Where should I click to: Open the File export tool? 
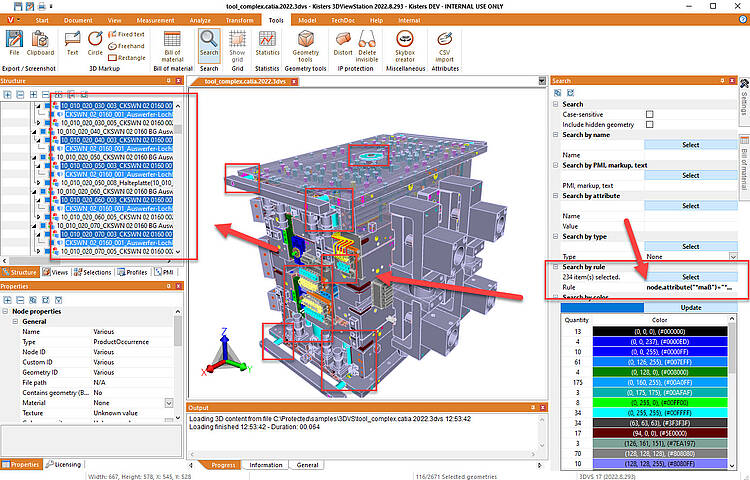(x=14, y=44)
